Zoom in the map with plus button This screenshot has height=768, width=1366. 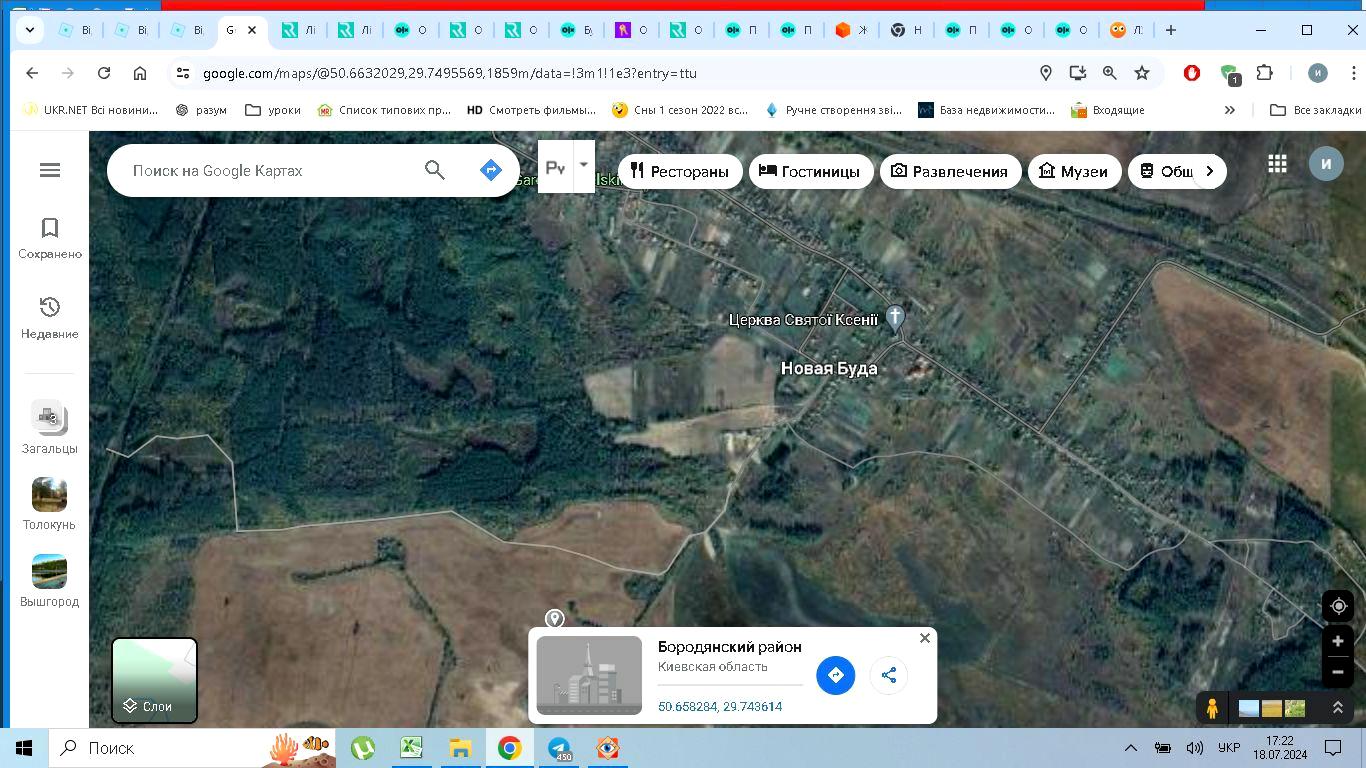tap(1338, 642)
